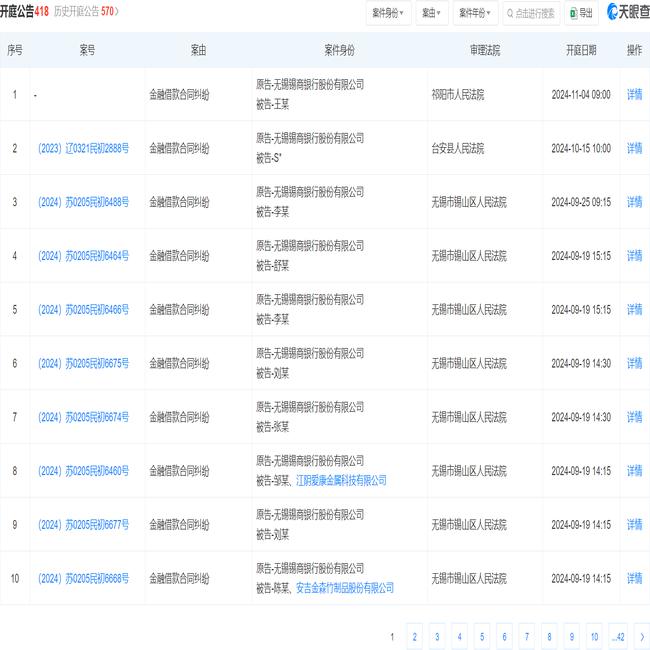
Task: Open case (2024)苏0205民初6675号
Action: (x=83, y=364)
